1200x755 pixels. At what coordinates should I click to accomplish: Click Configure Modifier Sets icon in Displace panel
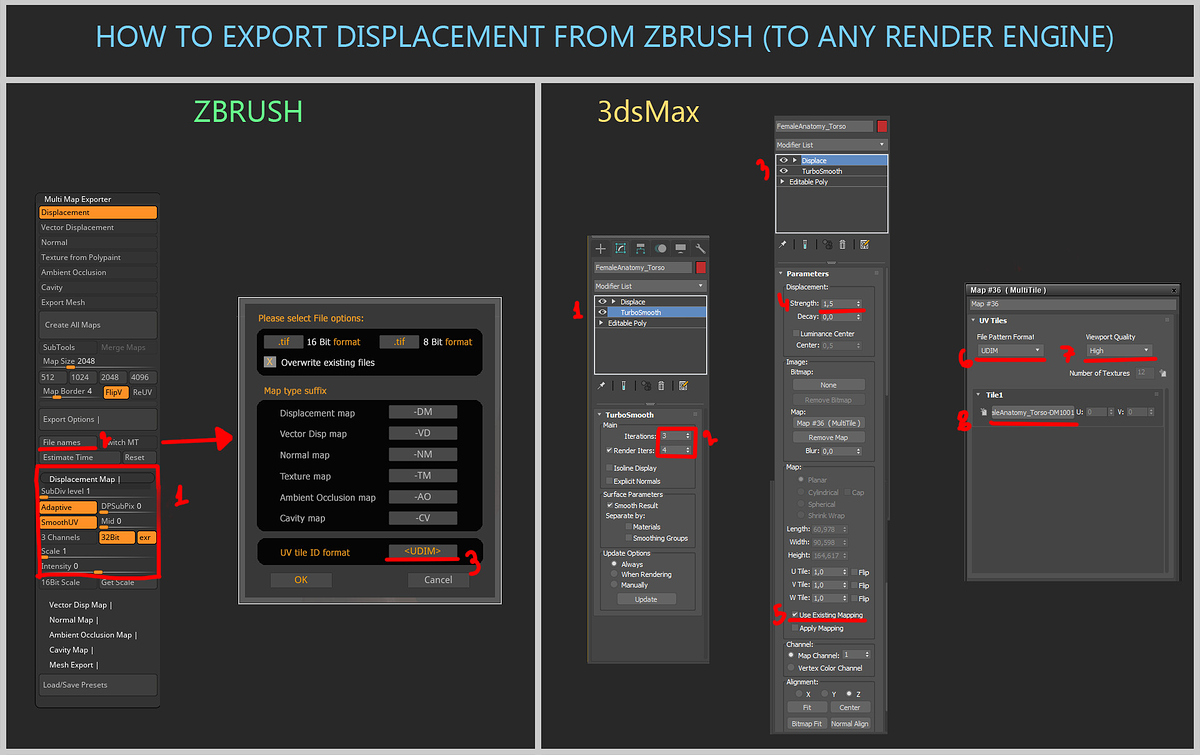click(x=865, y=244)
